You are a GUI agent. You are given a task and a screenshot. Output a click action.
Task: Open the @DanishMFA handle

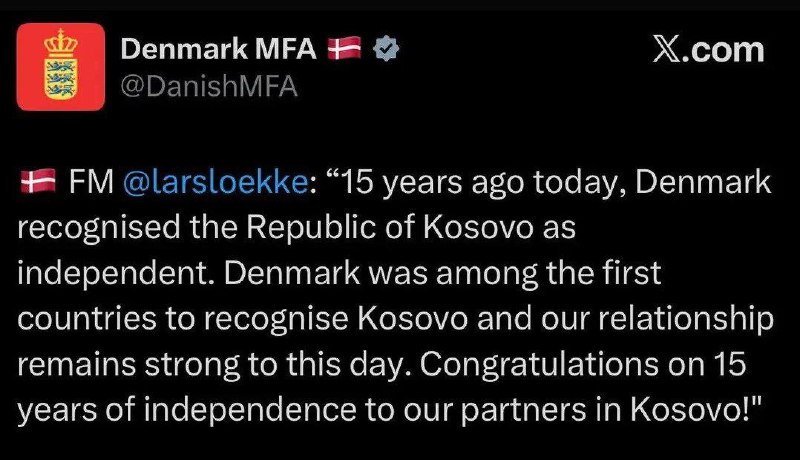pyautogui.click(x=208, y=87)
